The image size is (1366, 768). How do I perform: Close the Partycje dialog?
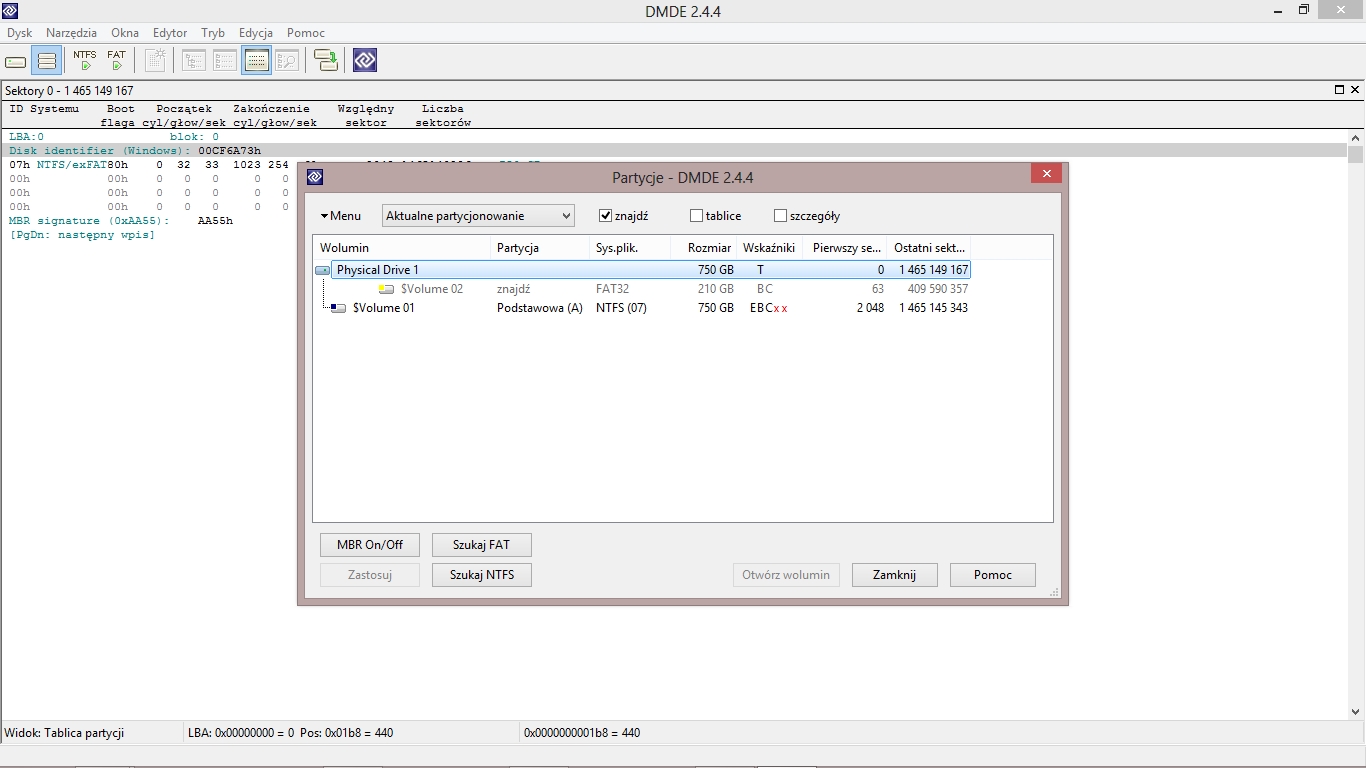coord(1046,174)
